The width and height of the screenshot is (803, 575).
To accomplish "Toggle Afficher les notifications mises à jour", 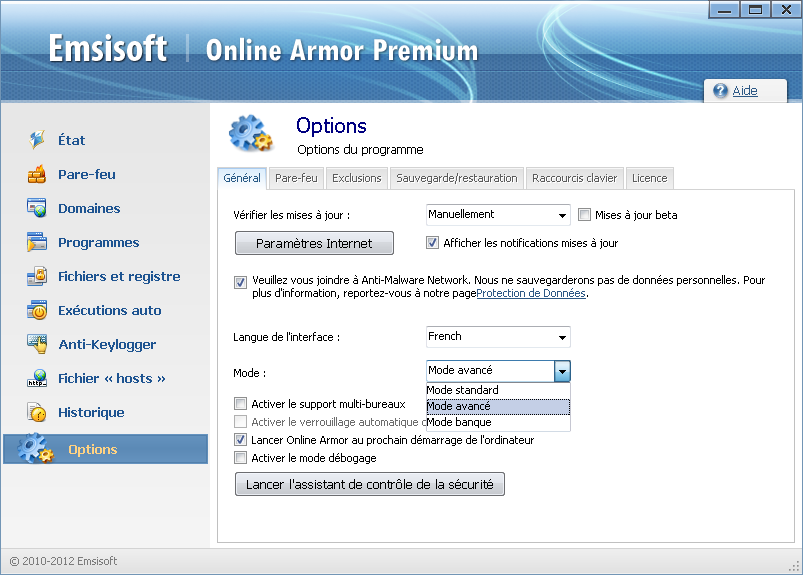I will (432, 243).
